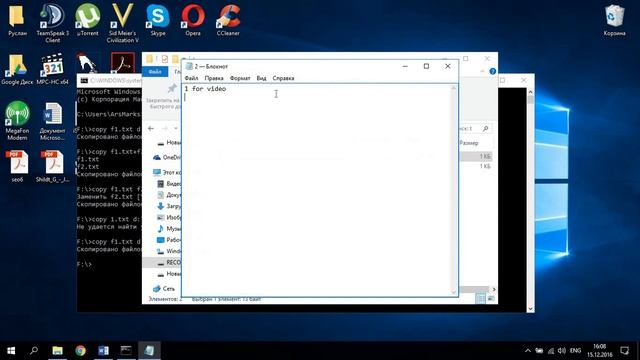Open the Вид menu in Notepad
640x360 pixels.
pos(261,78)
